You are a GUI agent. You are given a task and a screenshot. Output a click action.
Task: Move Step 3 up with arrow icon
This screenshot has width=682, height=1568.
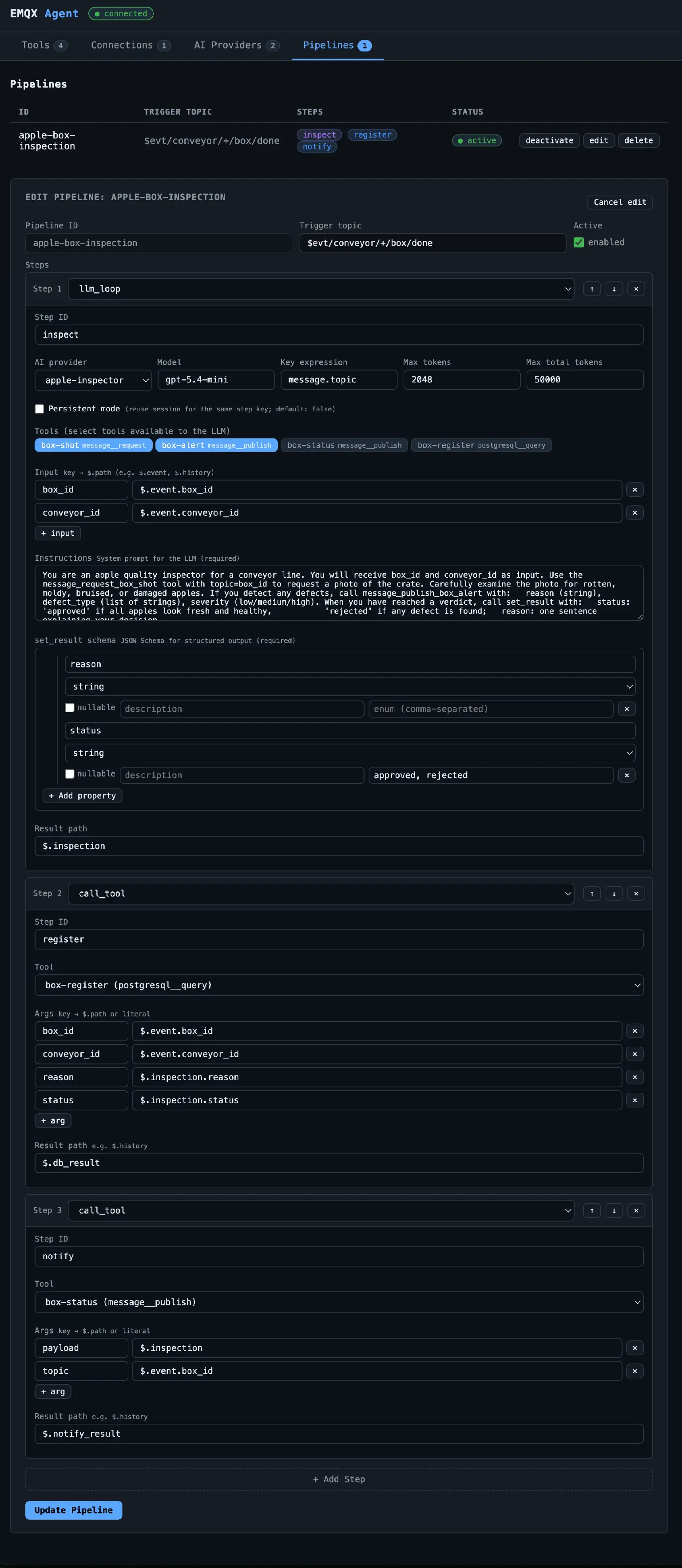coord(591,1211)
